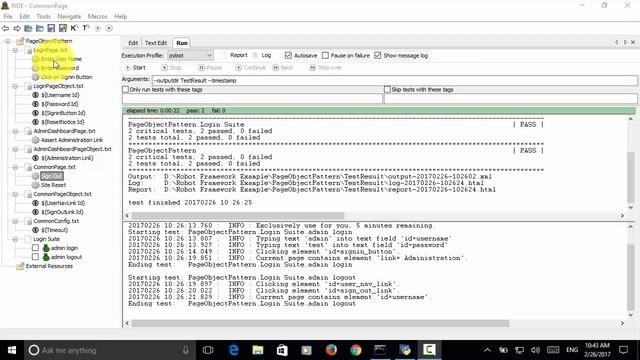640x360 pixels.
Task: Collapse the PageObjectPattern root node
Action: (x=8, y=41)
